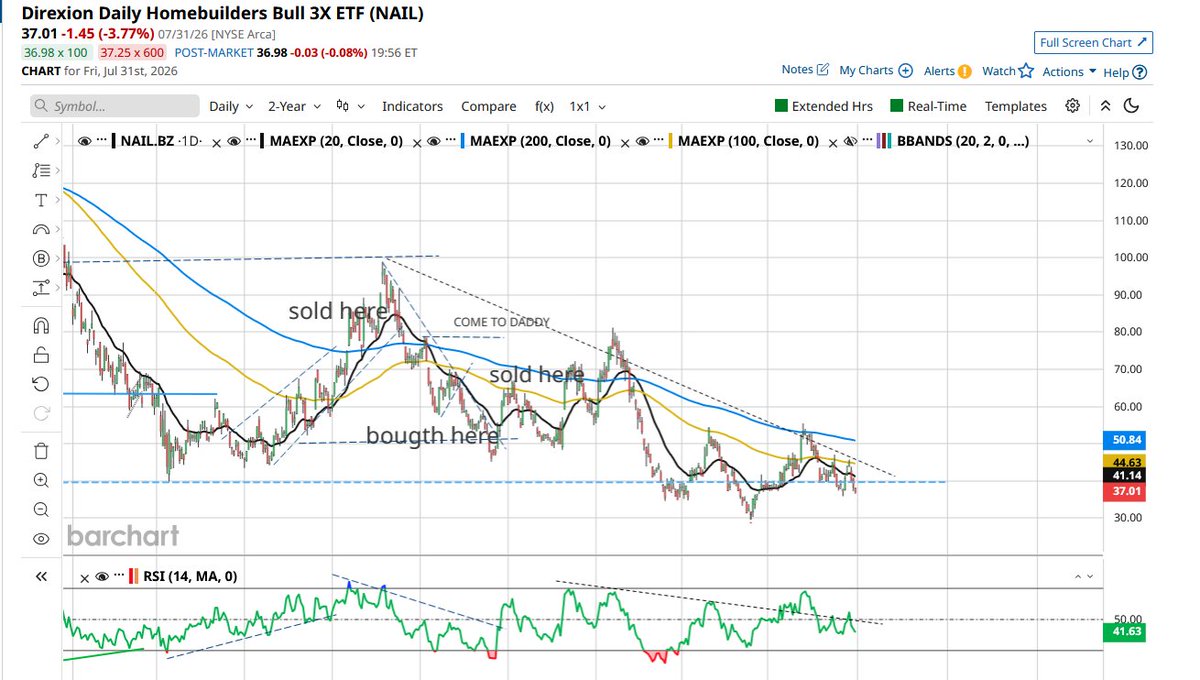This screenshot has width=1200, height=680.
Task: Click the MAEXP 100 yellow color swatch
Action: (x=671, y=142)
